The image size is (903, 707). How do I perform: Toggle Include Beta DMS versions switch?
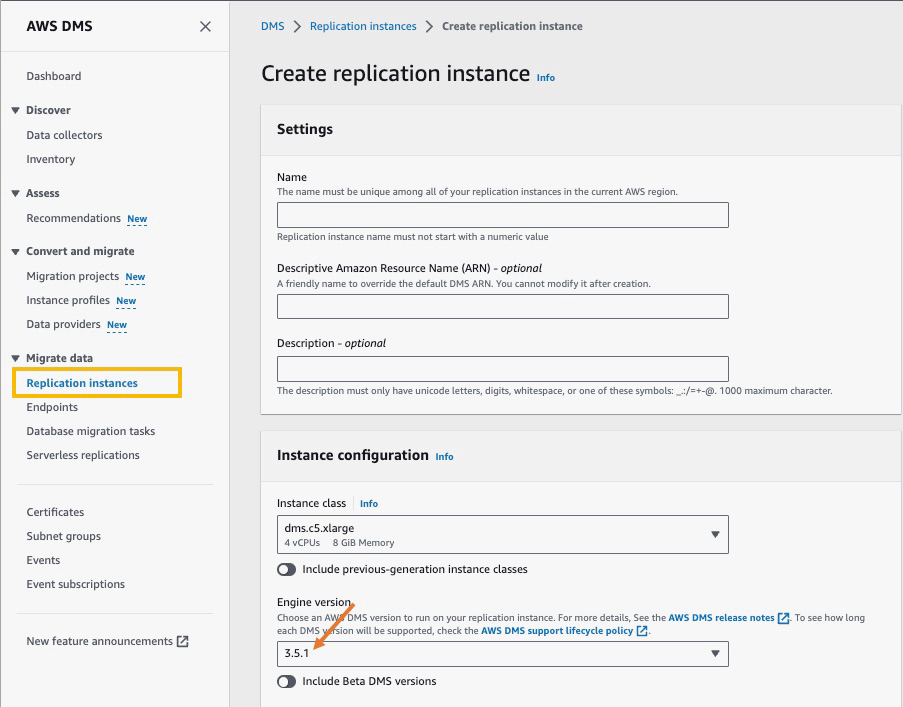click(287, 681)
